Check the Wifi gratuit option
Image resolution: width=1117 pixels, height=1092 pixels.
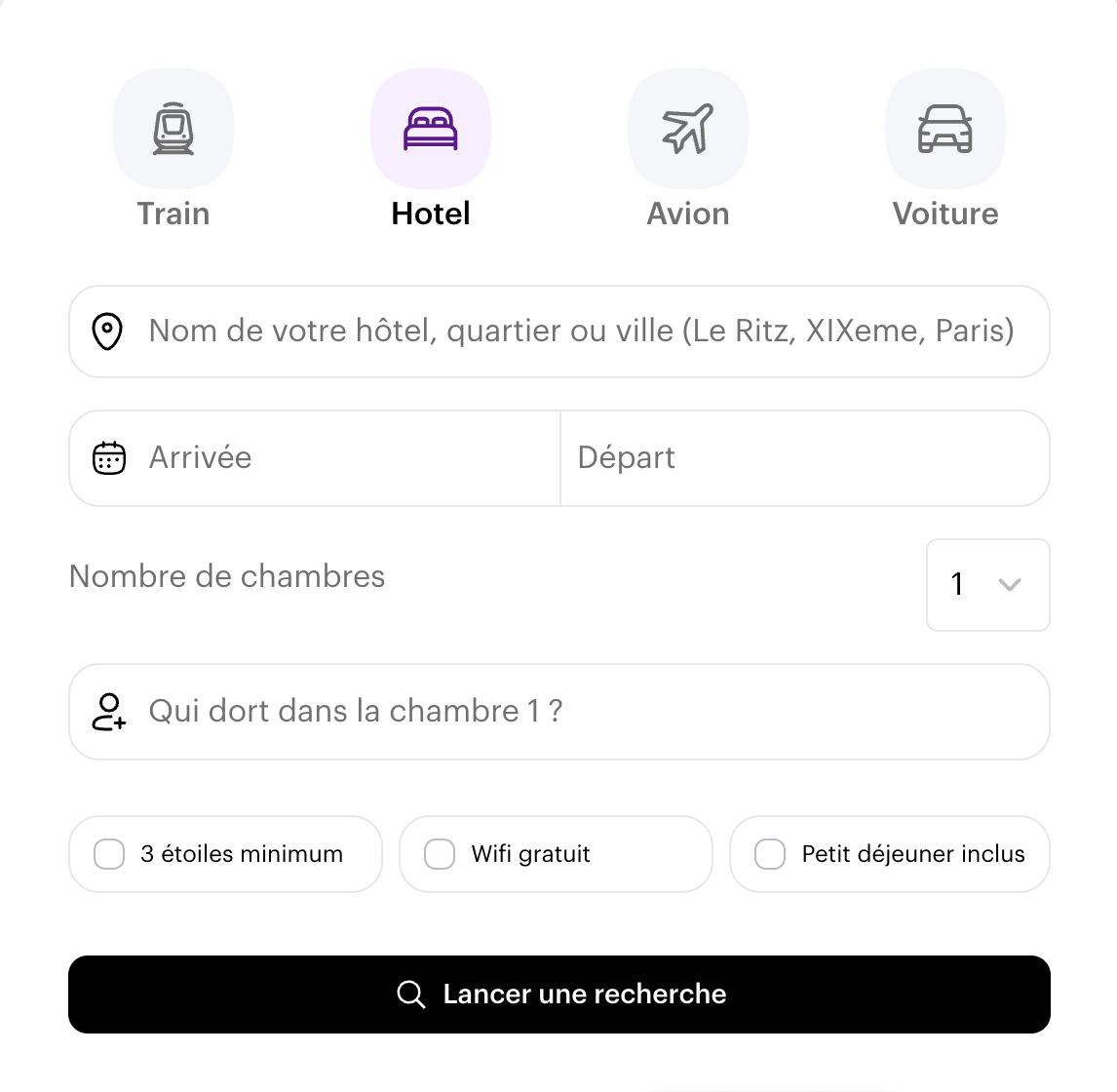(440, 854)
